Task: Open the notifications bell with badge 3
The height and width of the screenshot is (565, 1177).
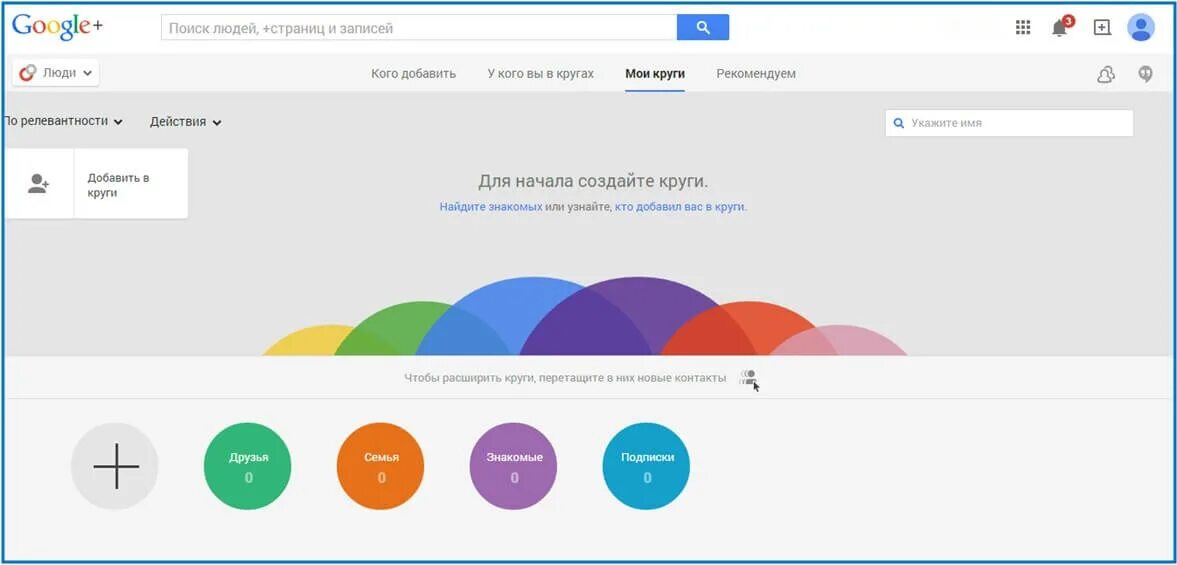Action: click(x=1061, y=27)
